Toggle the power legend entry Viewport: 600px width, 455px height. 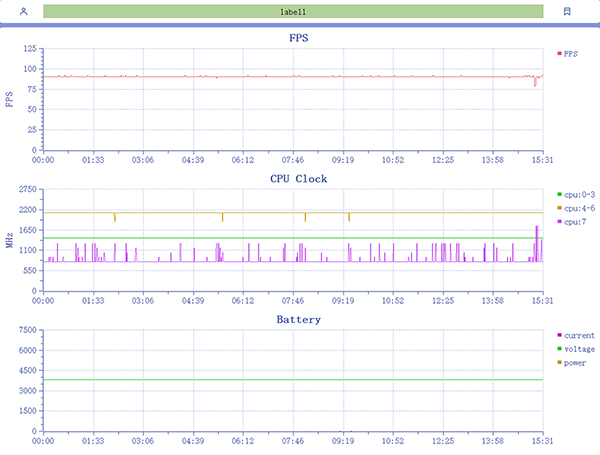click(573, 363)
